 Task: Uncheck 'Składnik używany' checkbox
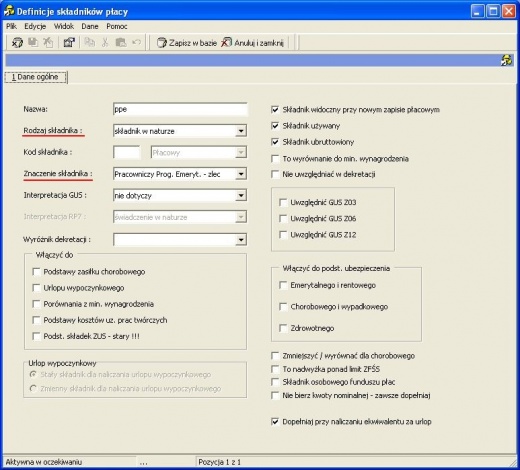[275, 126]
